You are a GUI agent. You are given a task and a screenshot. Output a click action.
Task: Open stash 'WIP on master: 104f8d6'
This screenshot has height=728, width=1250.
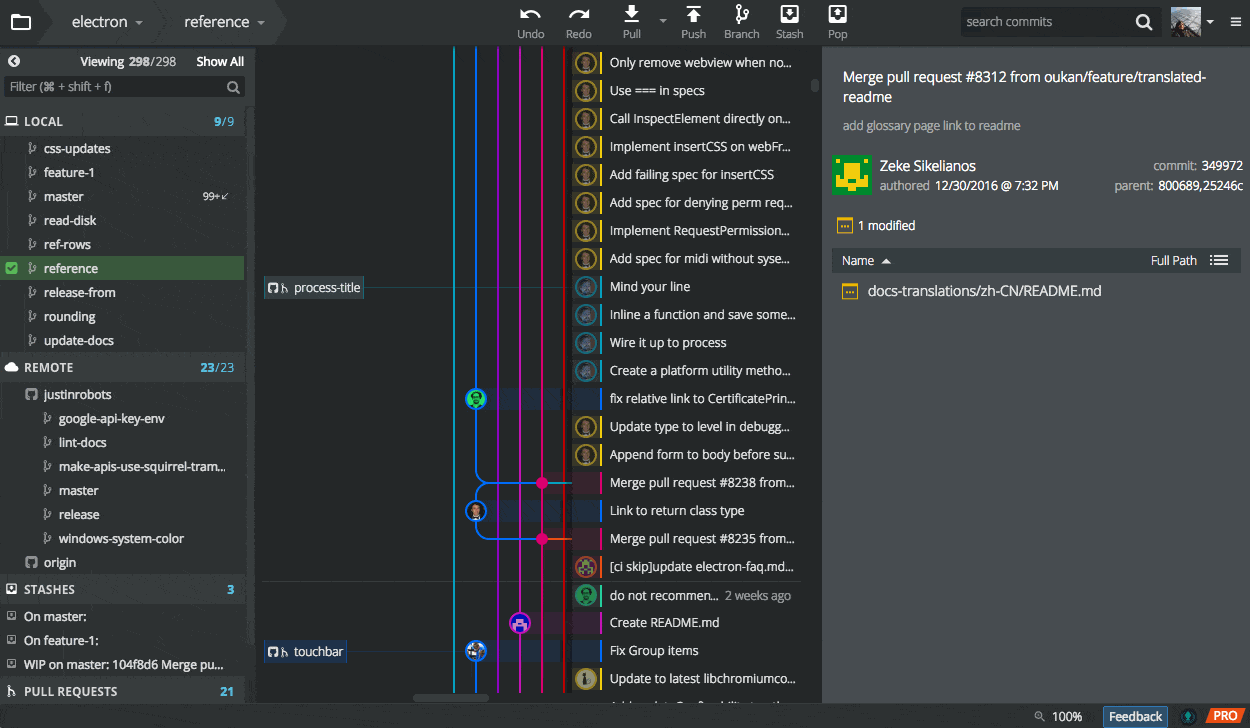click(122, 664)
